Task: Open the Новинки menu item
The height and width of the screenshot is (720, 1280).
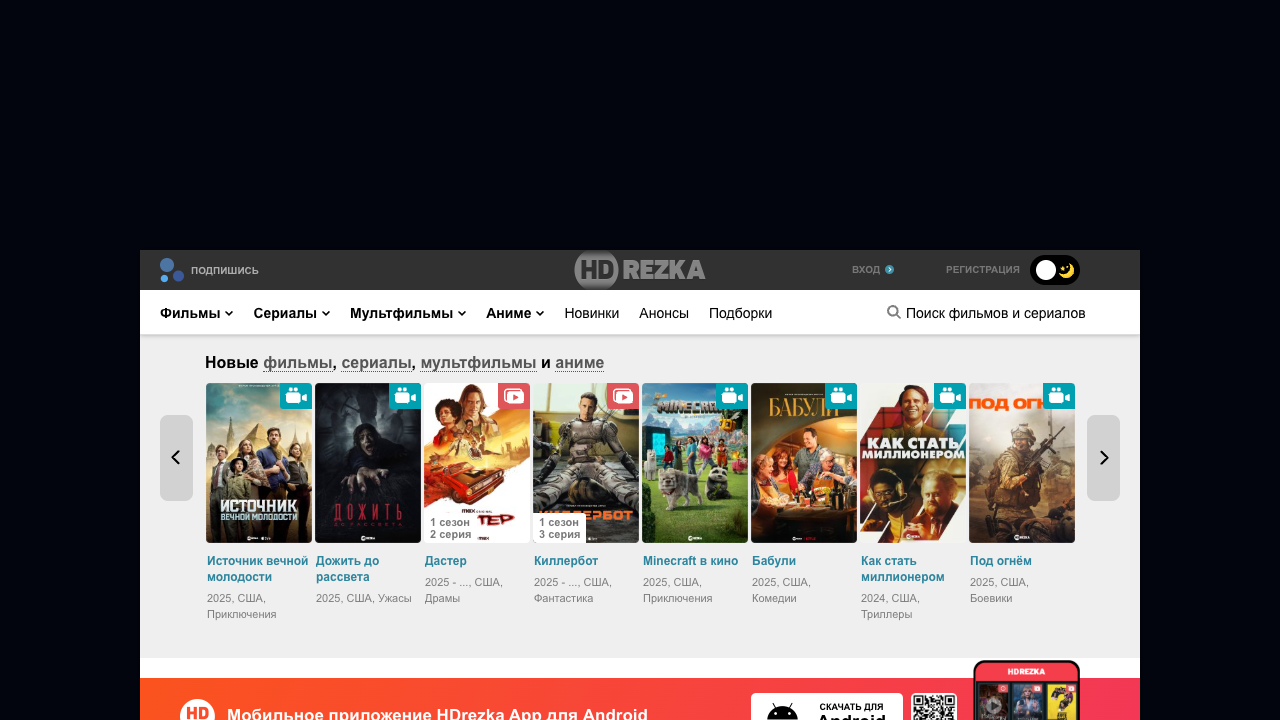Action: (592, 313)
